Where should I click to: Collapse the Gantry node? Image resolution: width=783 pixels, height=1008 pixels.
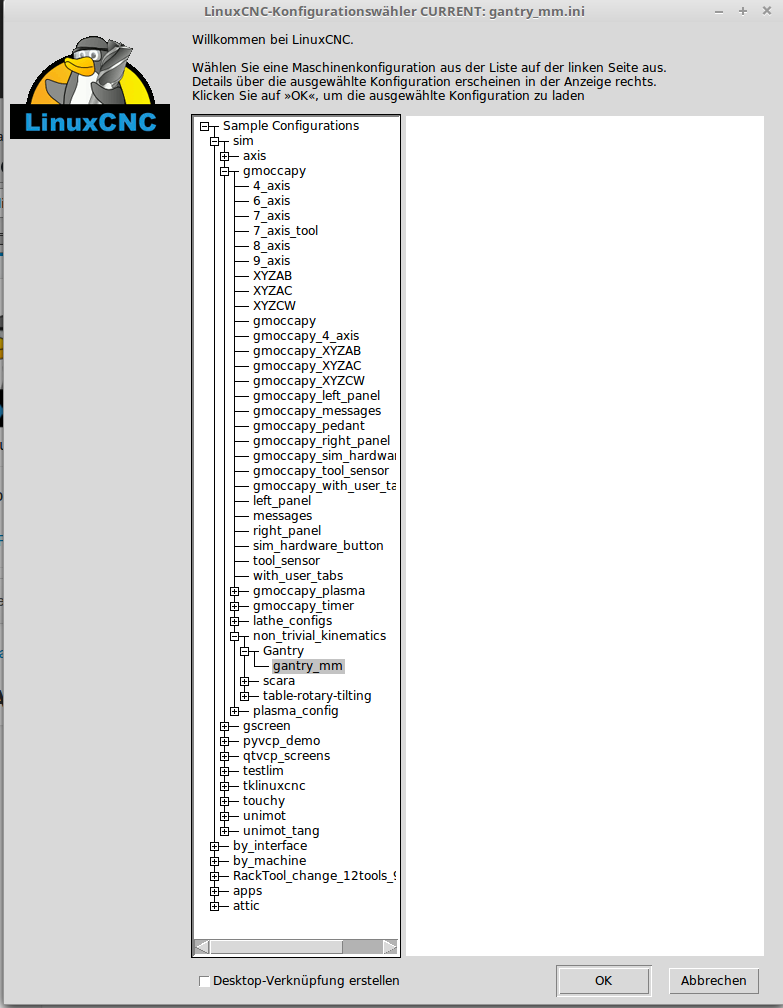[245, 651]
